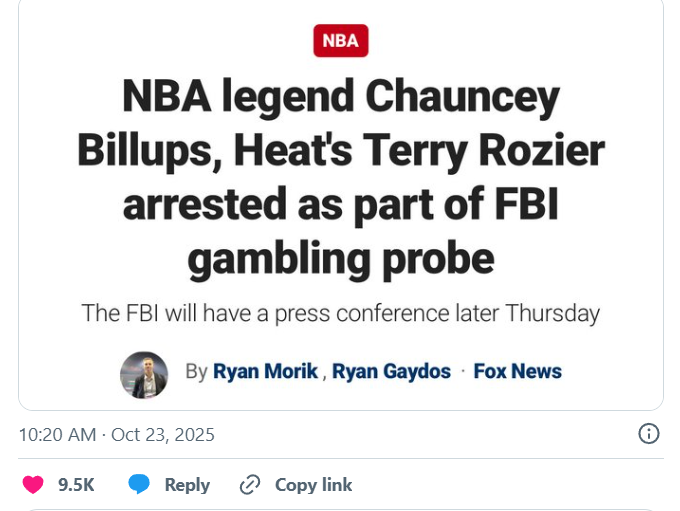The height and width of the screenshot is (511, 680).
Task: Click the FBI press conference subheadline
Action: click(341, 313)
